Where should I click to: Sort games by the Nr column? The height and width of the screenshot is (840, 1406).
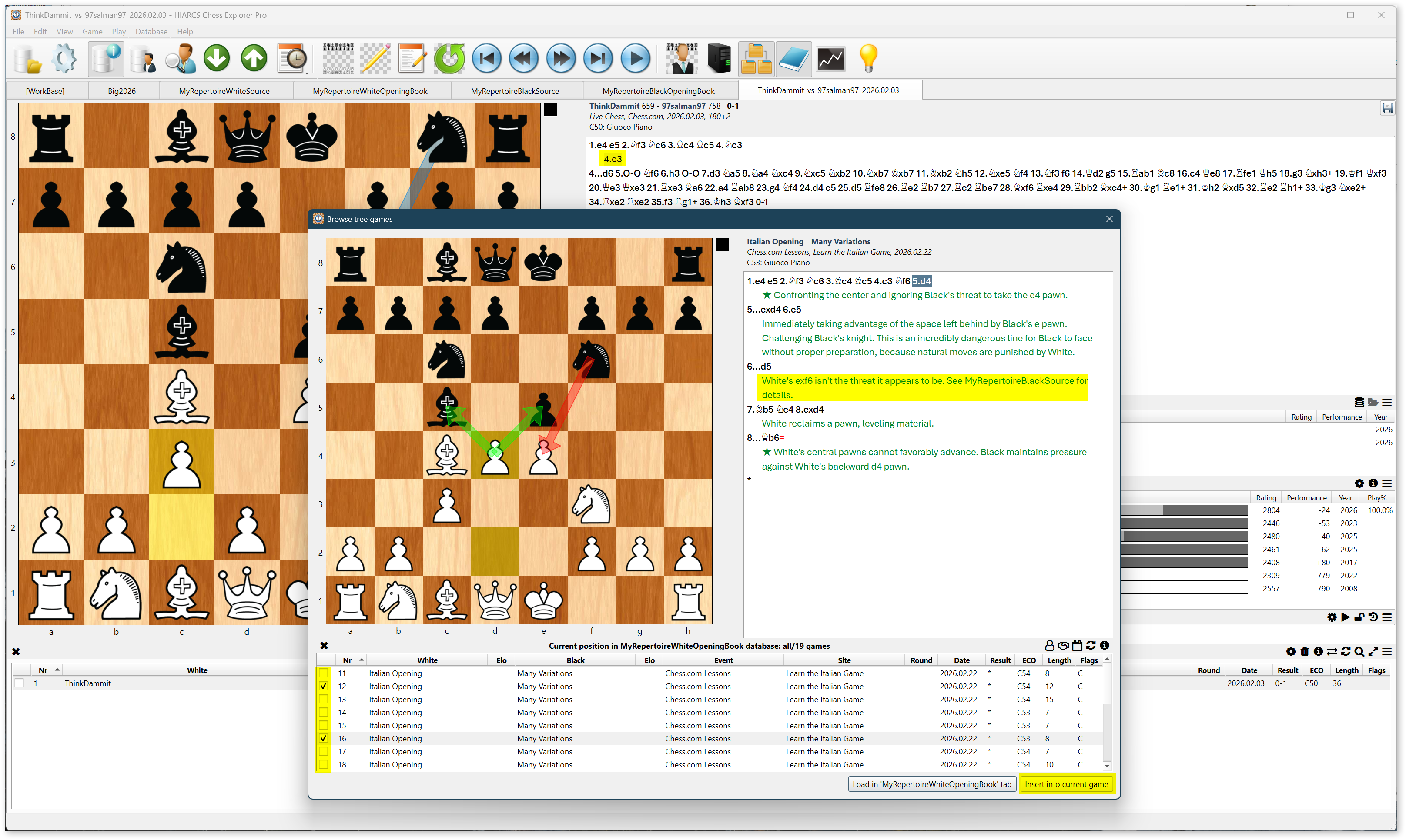pos(347,660)
